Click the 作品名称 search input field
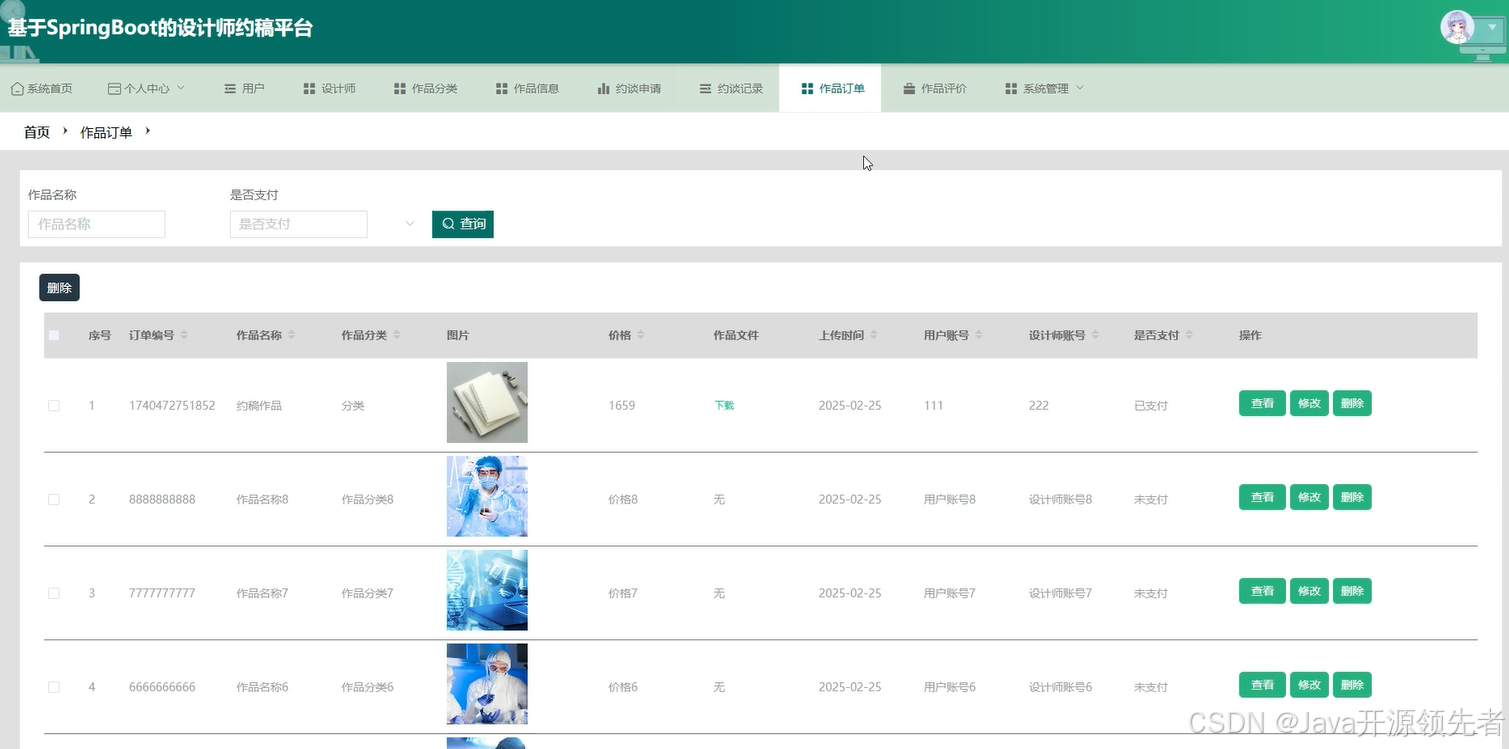The image size is (1509, 749). (x=96, y=223)
